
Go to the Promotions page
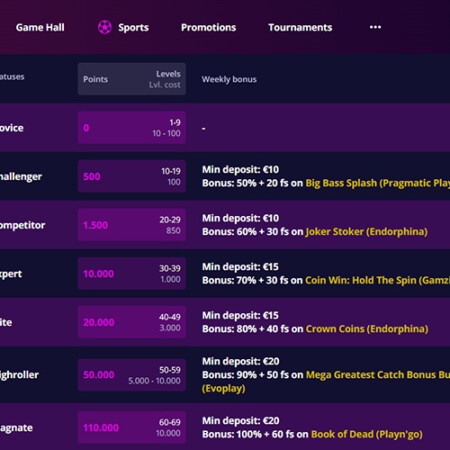[208, 27]
